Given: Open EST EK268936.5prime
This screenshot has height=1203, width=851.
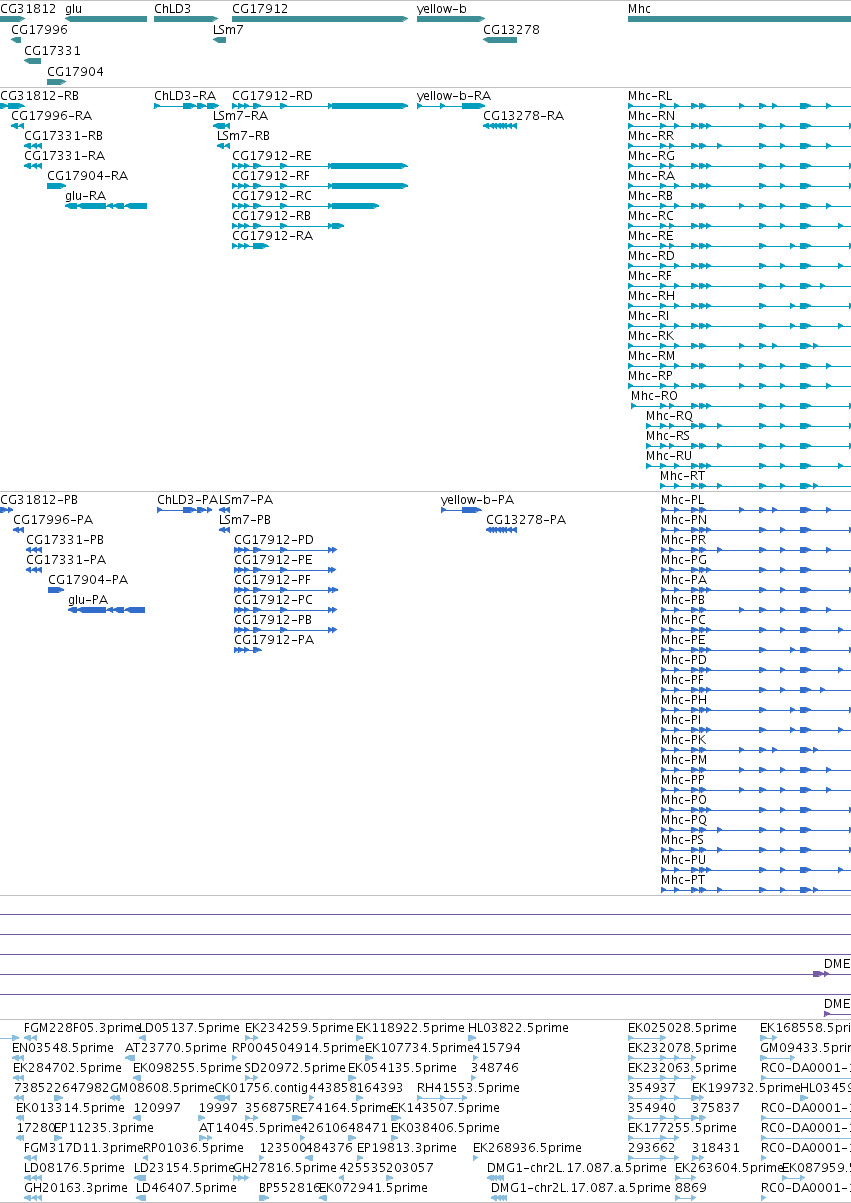Looking at the screenshot, I should [x=527, y=1148].
